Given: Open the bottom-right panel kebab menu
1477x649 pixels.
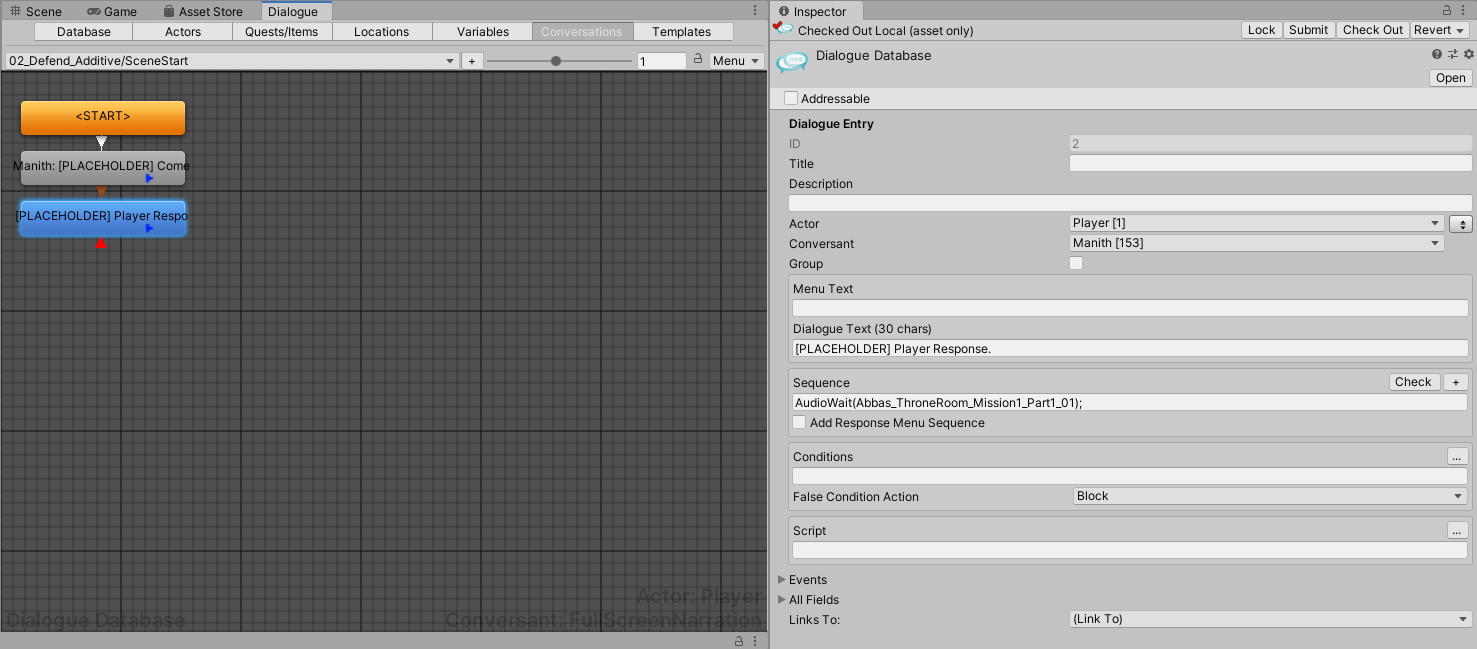Looking at the screenshot, I should [756, 641].
